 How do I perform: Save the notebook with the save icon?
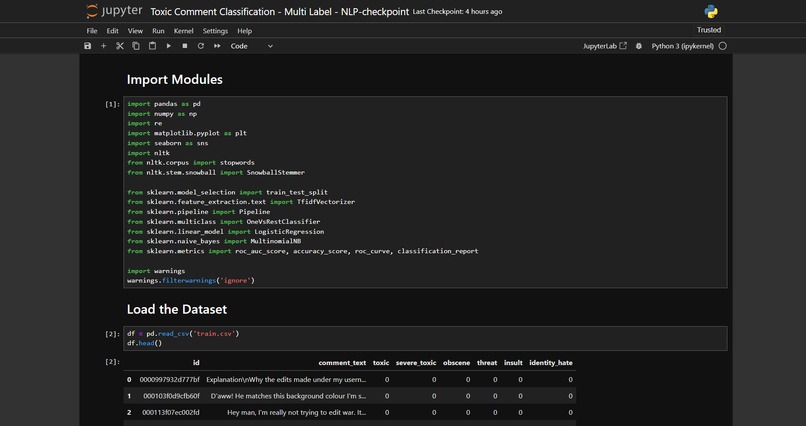[87, 46]
